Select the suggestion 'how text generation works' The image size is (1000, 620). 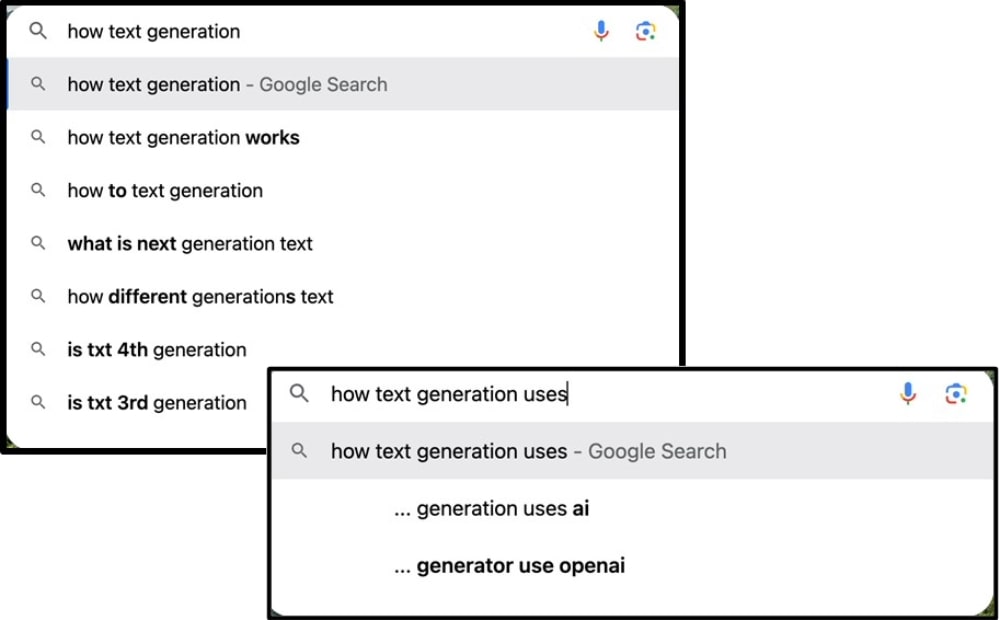coord(183,137)
